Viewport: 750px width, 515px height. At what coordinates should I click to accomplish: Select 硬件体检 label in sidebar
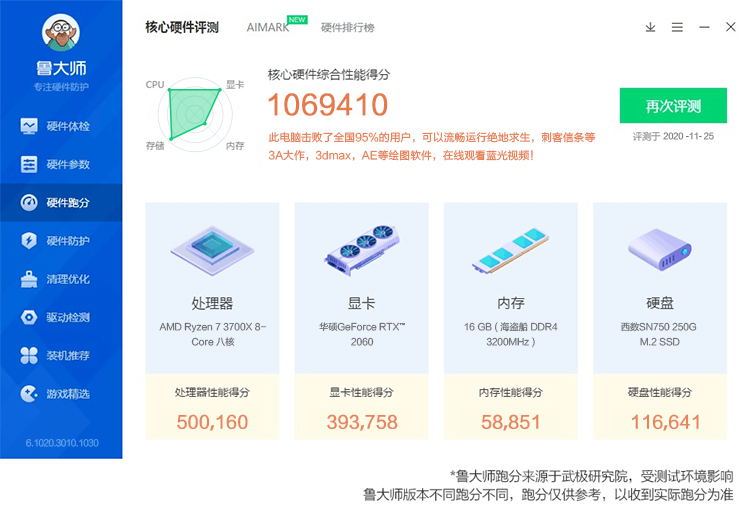[68, 126]
